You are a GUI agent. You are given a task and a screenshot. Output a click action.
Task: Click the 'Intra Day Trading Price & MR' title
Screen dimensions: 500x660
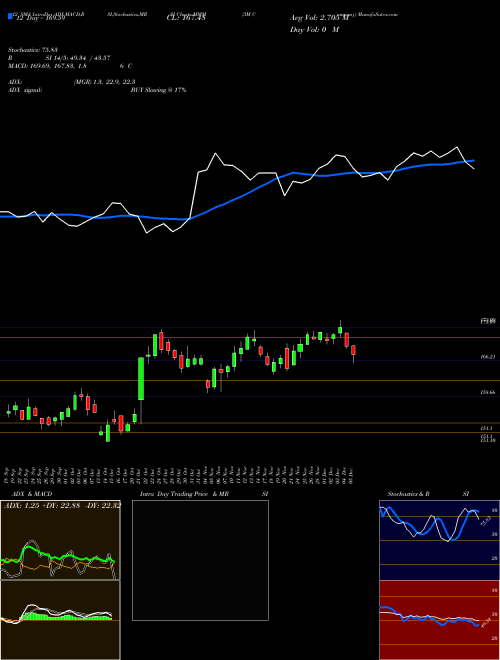tap(184, 494)
